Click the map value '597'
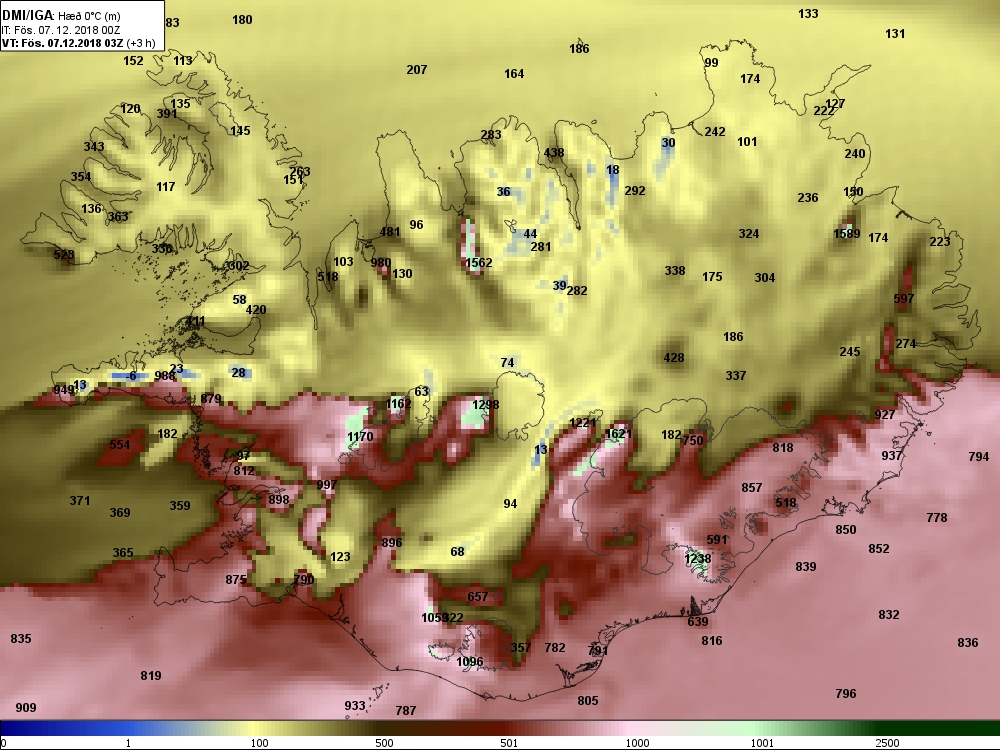 coord(904,298)
